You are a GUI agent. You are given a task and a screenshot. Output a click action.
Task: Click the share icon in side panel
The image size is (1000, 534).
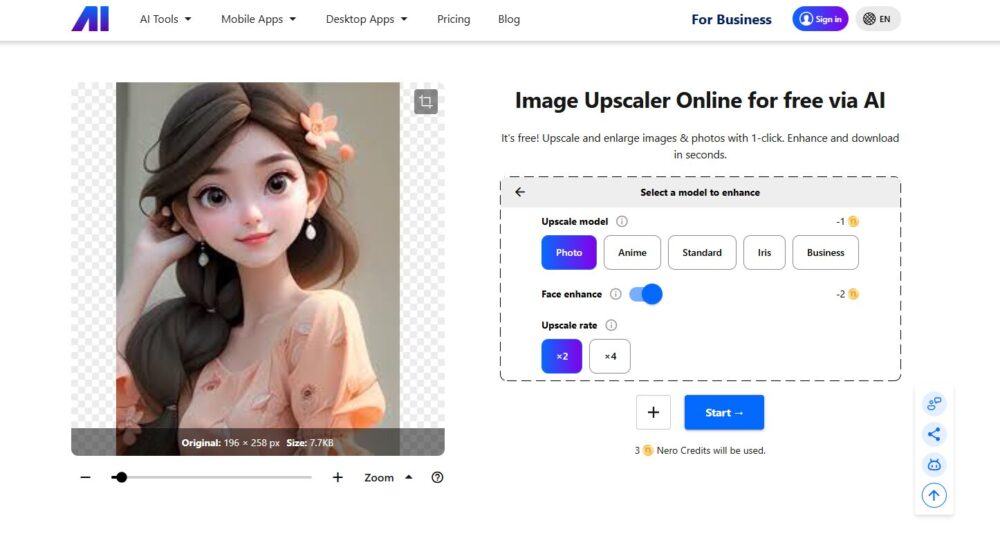pyautogui.click(x=934, y=434)
